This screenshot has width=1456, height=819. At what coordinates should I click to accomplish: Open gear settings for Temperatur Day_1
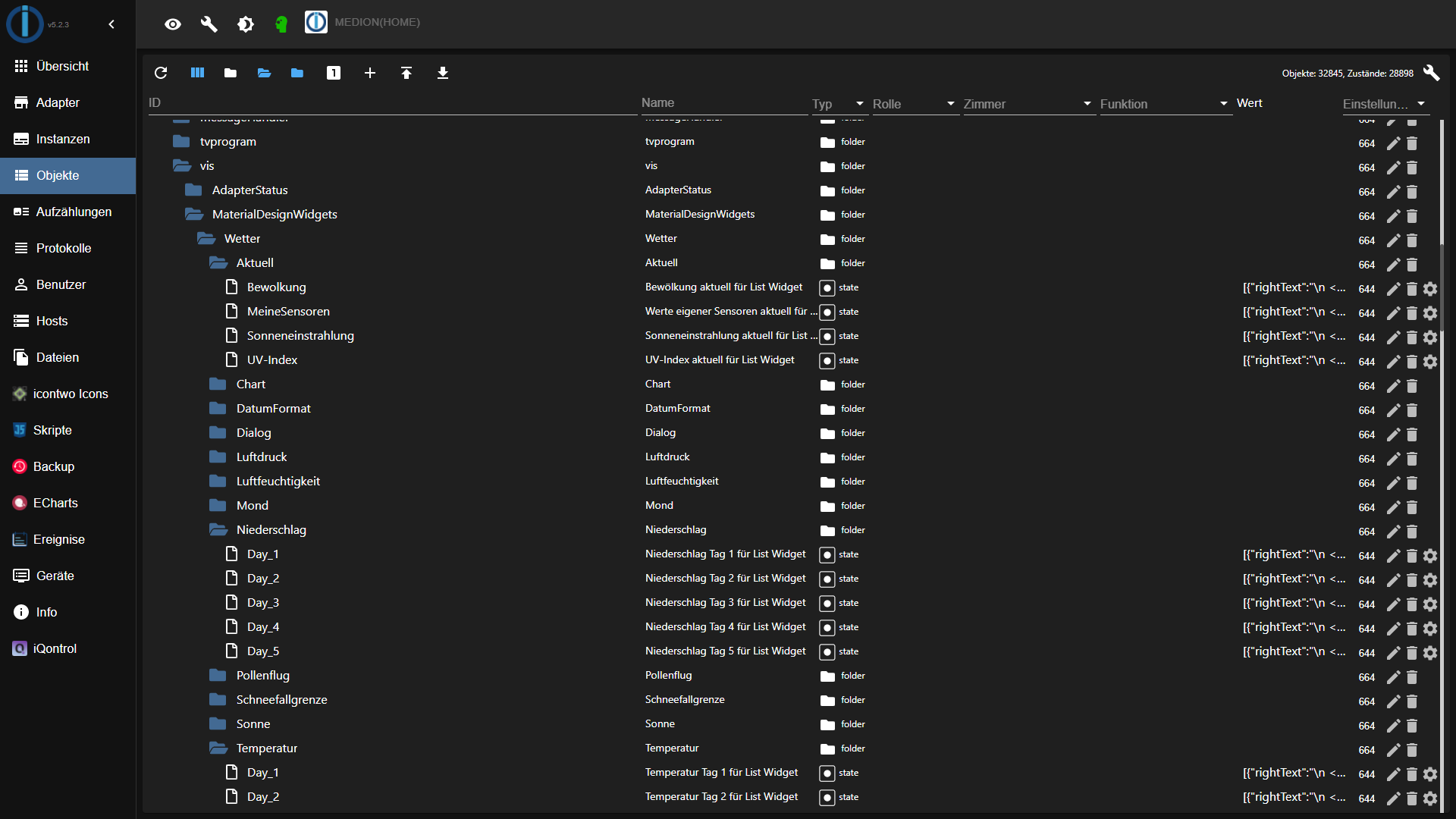(1430, 774)
